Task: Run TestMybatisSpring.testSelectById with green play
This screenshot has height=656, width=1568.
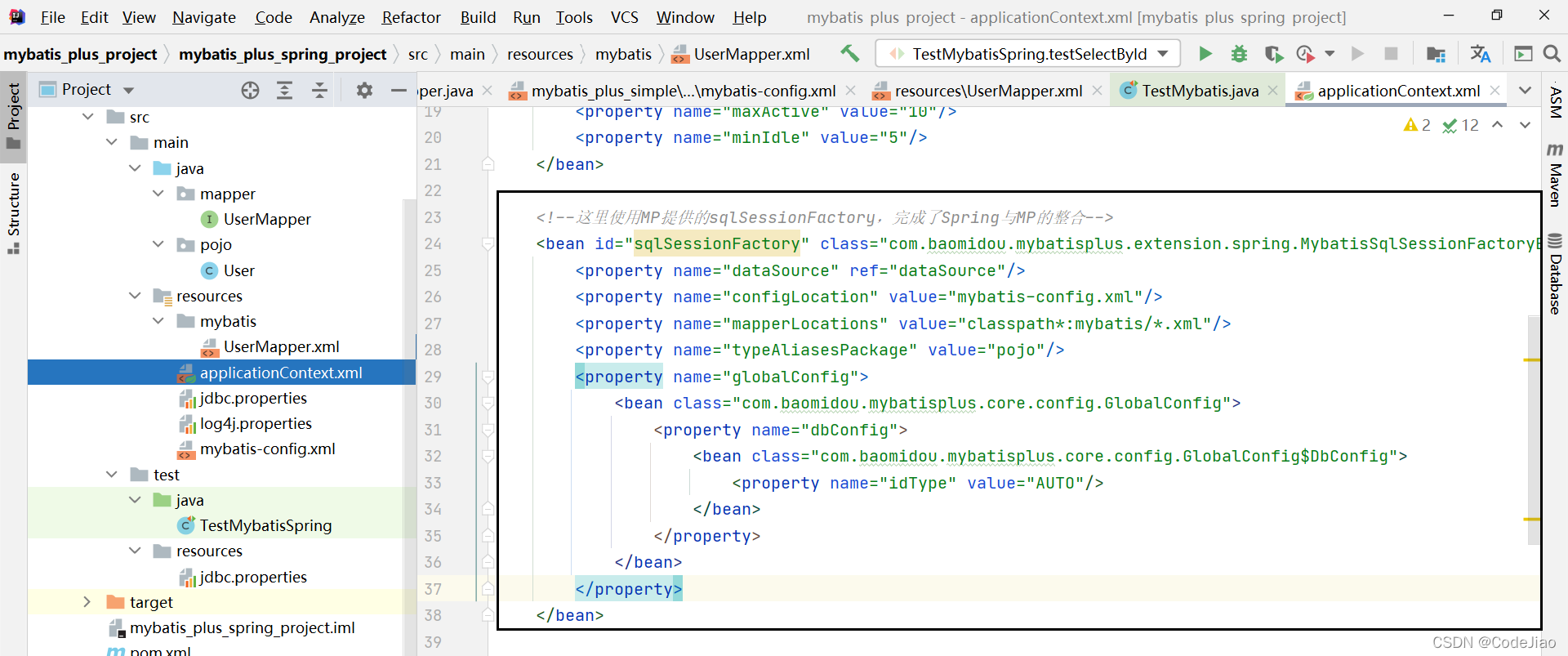Action: 1205,54
